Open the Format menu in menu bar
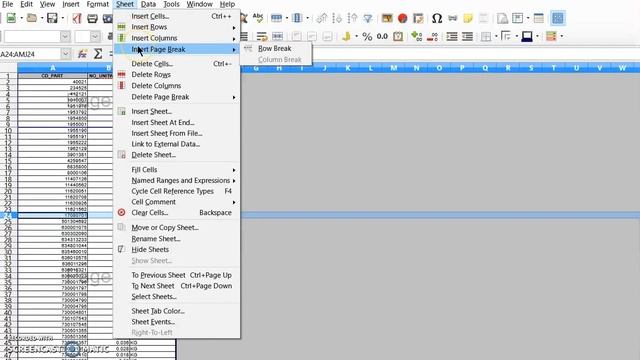 (x=98, y=4)
